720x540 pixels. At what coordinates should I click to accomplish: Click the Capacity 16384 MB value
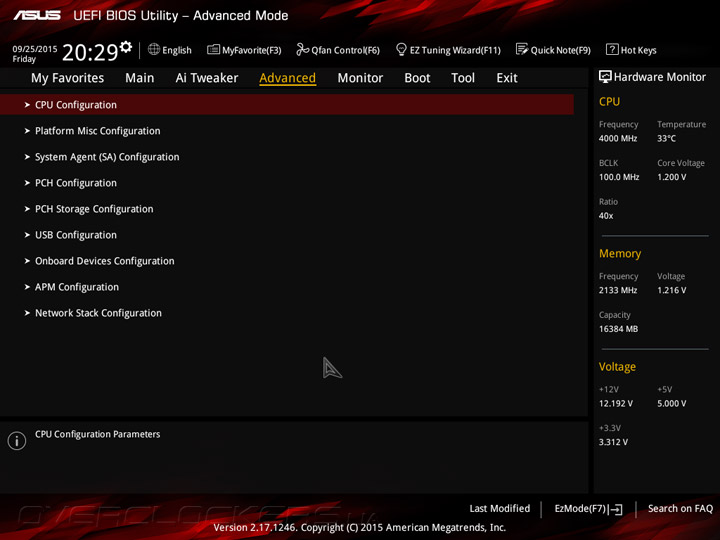[619, 329]
